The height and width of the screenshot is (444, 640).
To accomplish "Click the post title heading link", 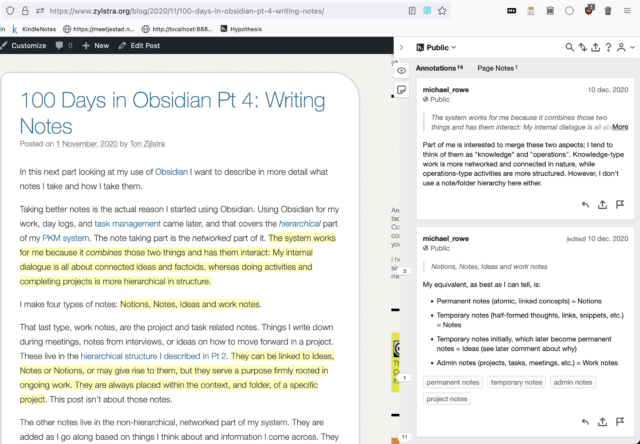I will 172,113.
